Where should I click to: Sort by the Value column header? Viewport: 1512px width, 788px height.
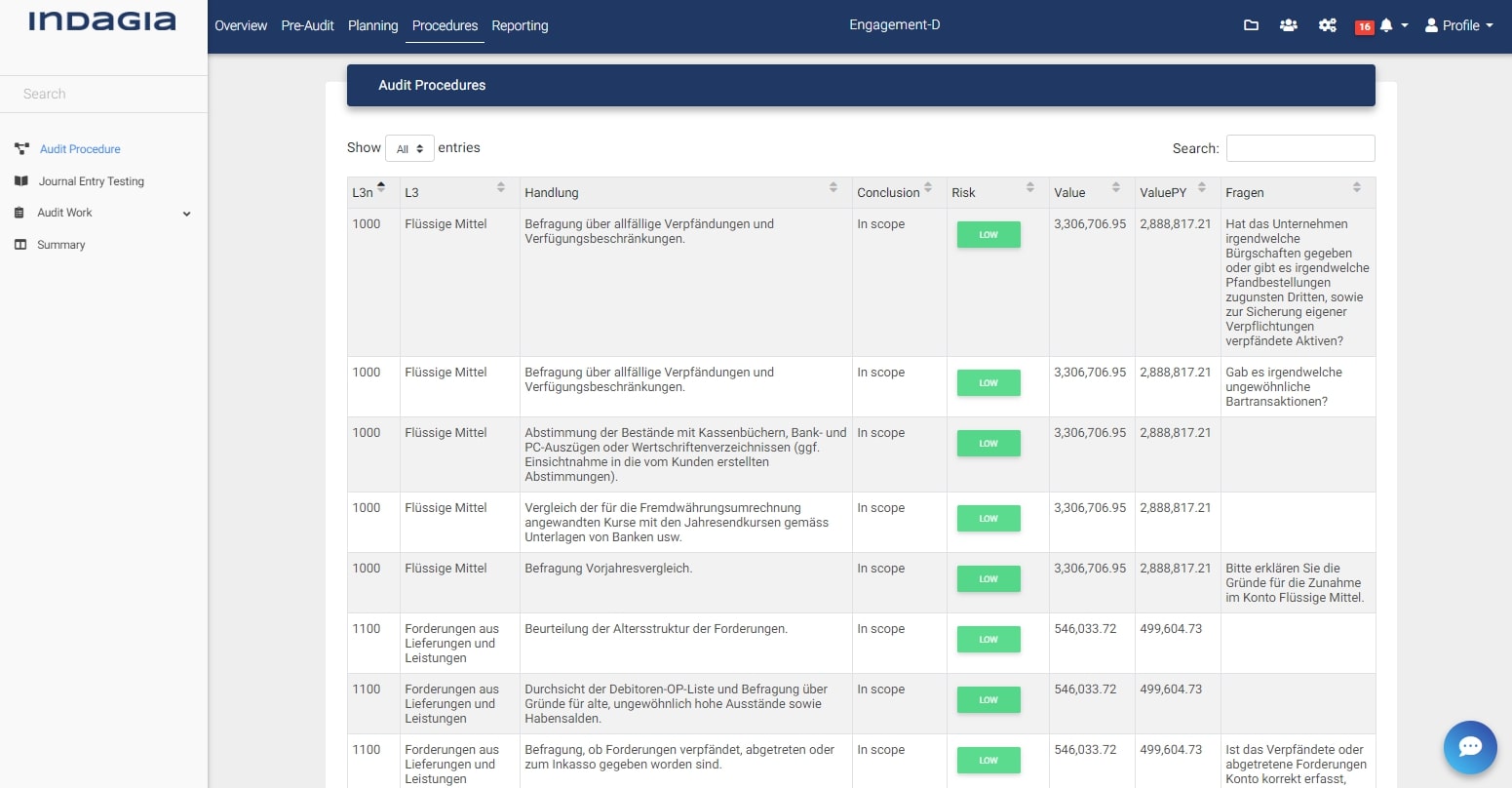1088,192
